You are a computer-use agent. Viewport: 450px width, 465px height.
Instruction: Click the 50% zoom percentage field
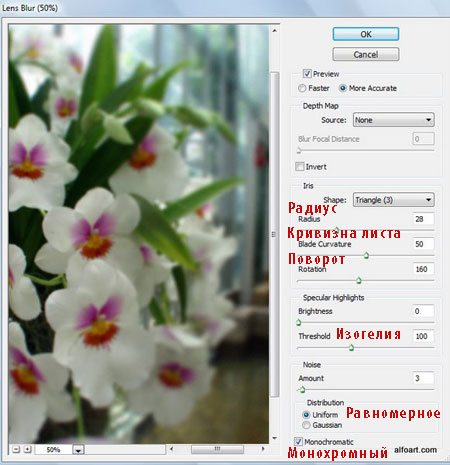[53, 450]
